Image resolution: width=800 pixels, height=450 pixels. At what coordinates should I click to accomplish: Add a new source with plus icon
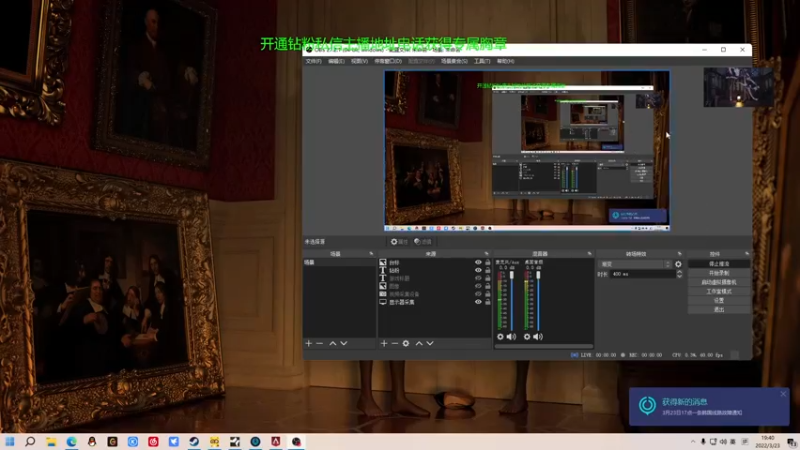384,343
